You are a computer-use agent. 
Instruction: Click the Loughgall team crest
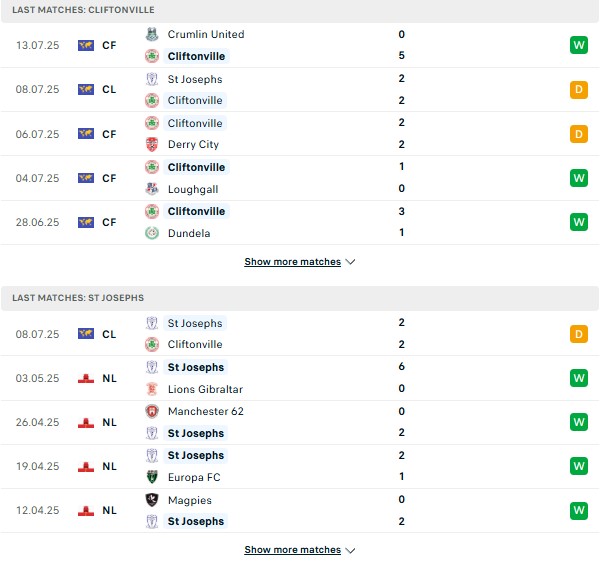[152, 189]
